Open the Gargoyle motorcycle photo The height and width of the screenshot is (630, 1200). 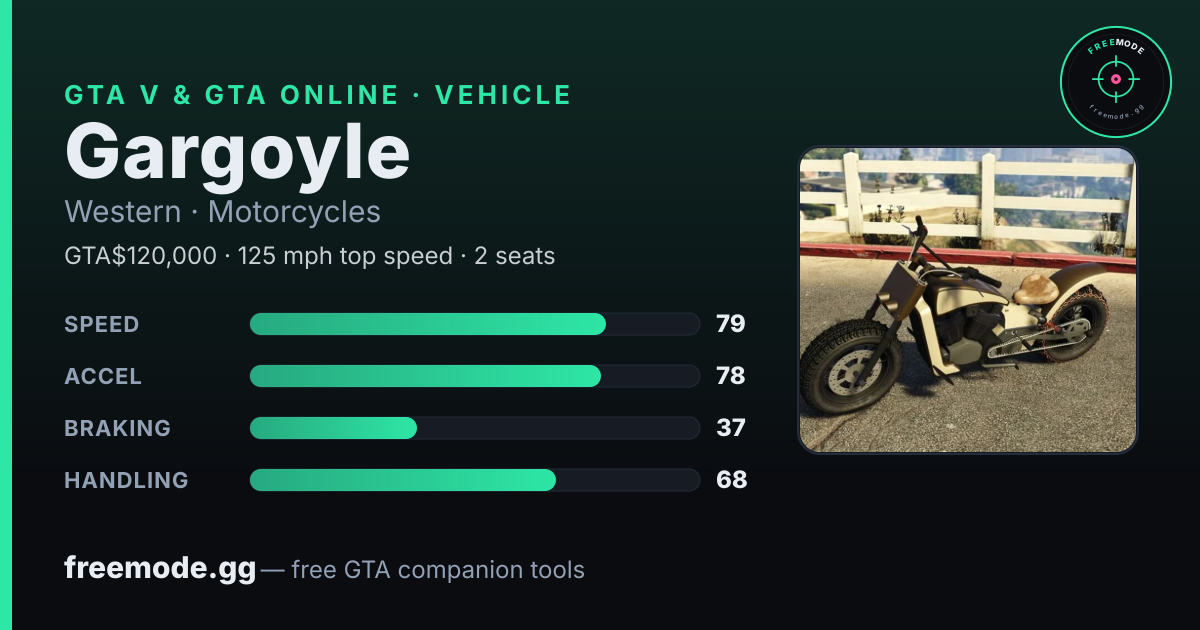click(x=967, y=300)
